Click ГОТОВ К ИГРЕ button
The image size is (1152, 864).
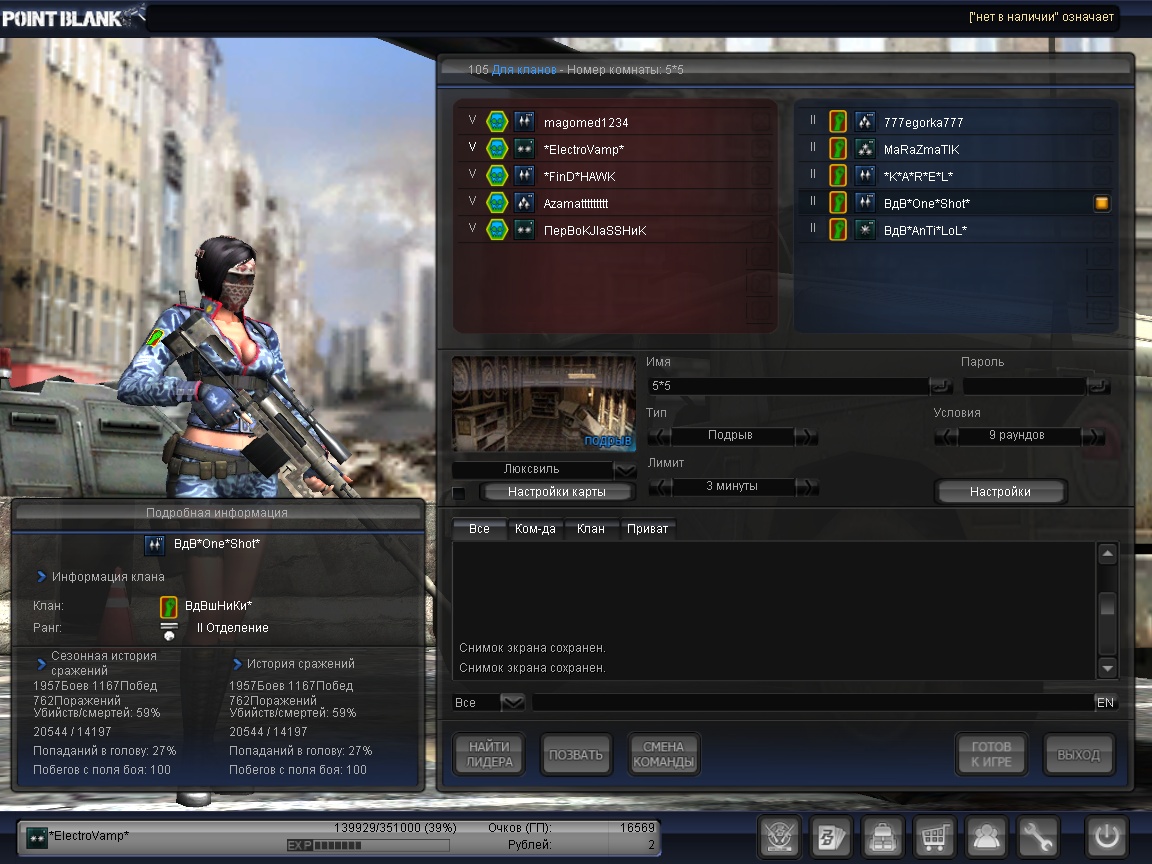(x=991, y=755)
